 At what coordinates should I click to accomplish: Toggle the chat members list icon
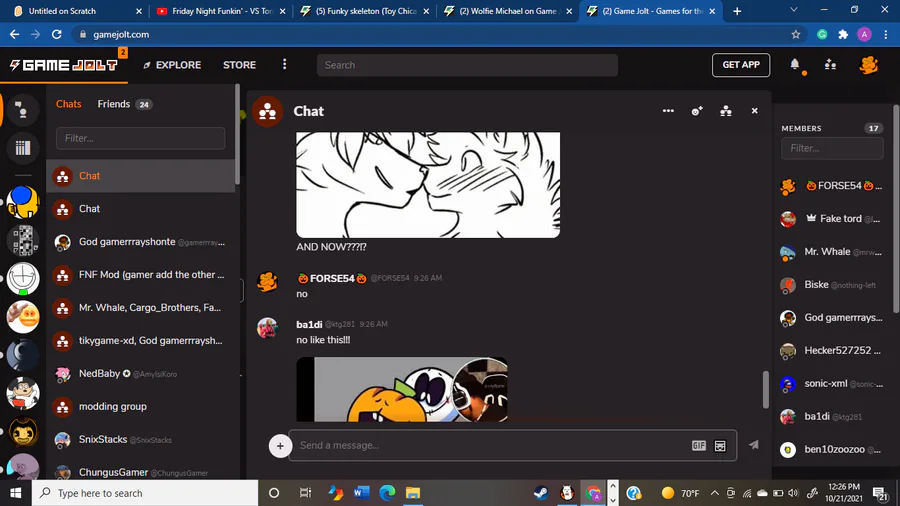pyautogui.click(x=726, y=111)
